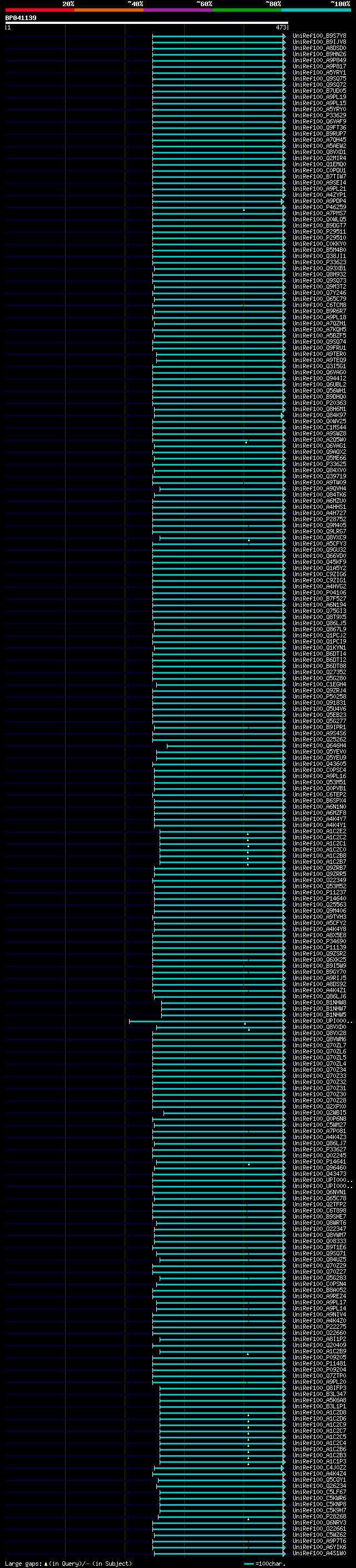Viewport: 356px width, 1568px height.
Task: Click the UniRef100_B7UD05 hit
Action: [319, 91]
